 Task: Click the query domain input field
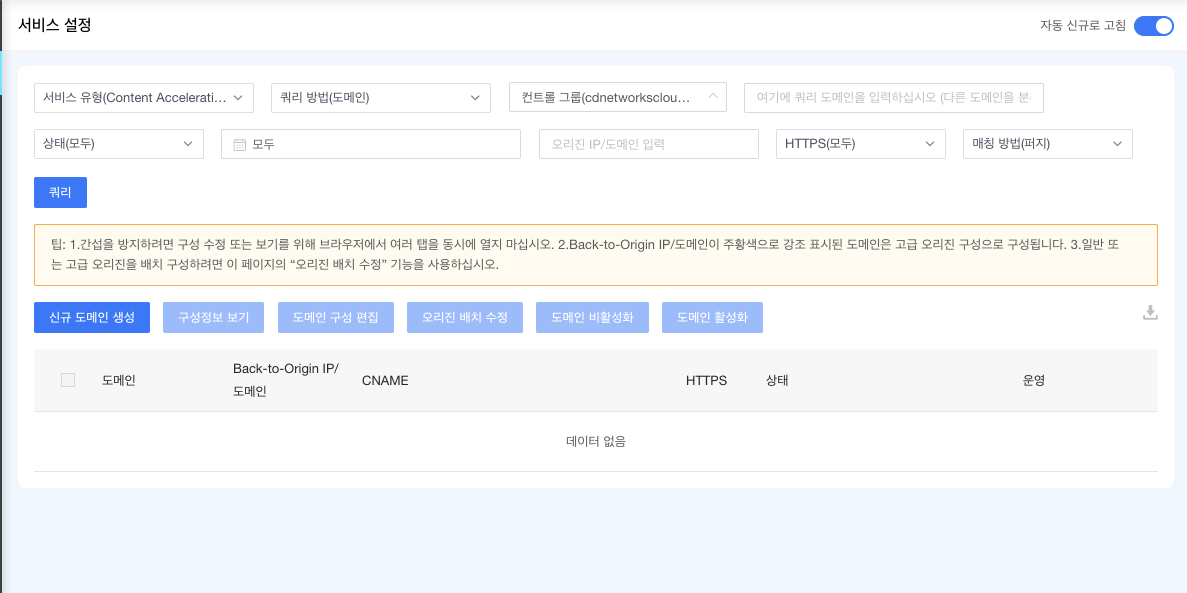click(893, 97)
